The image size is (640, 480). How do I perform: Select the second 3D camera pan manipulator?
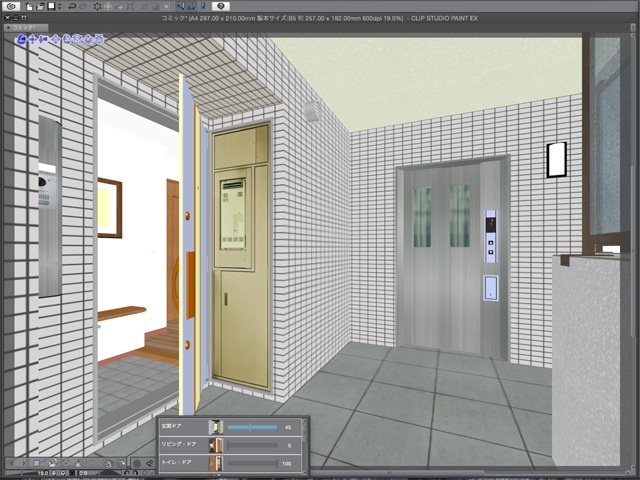32,39
